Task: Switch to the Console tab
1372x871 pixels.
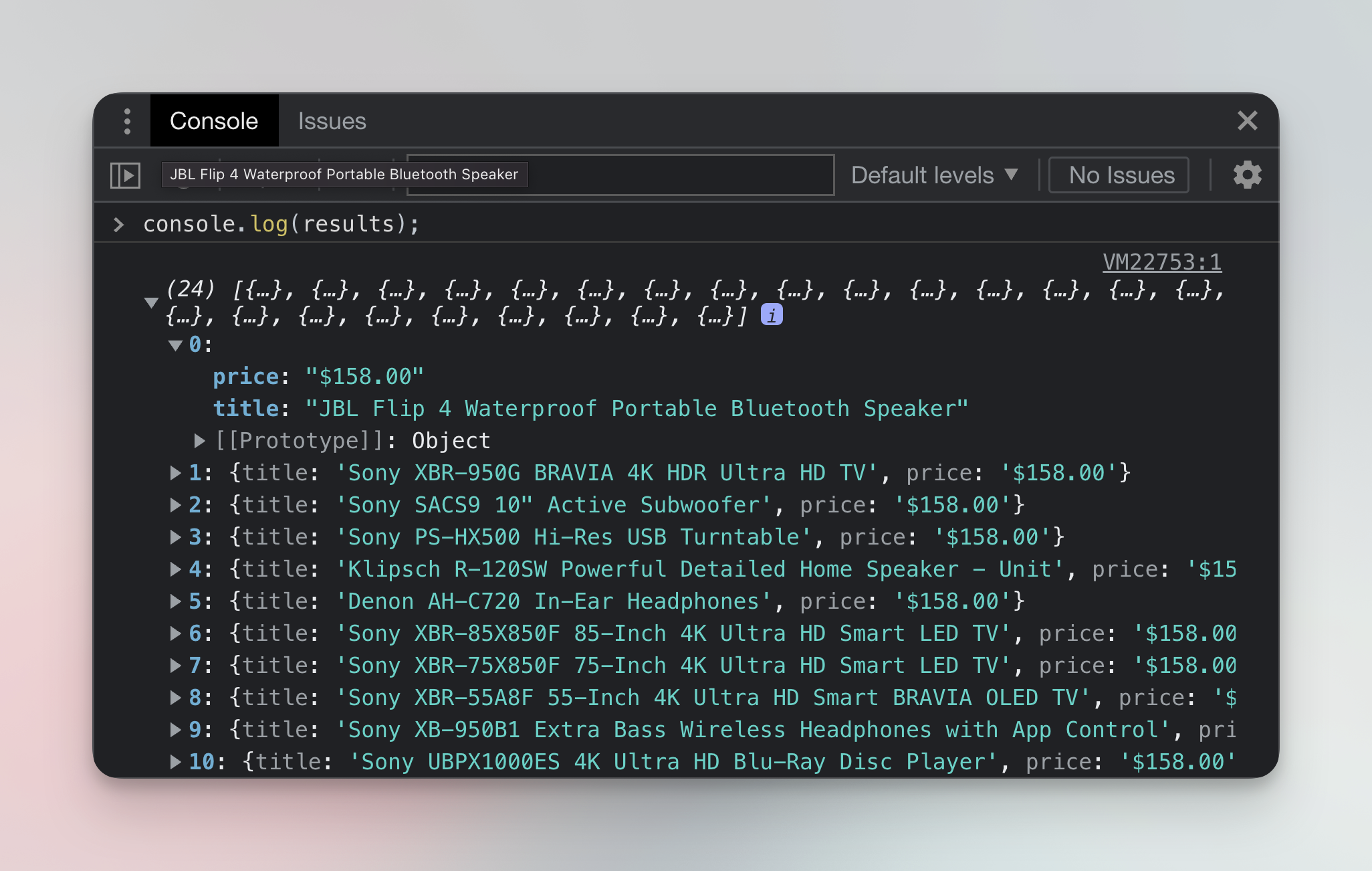Action: click(x=214, y=121)
